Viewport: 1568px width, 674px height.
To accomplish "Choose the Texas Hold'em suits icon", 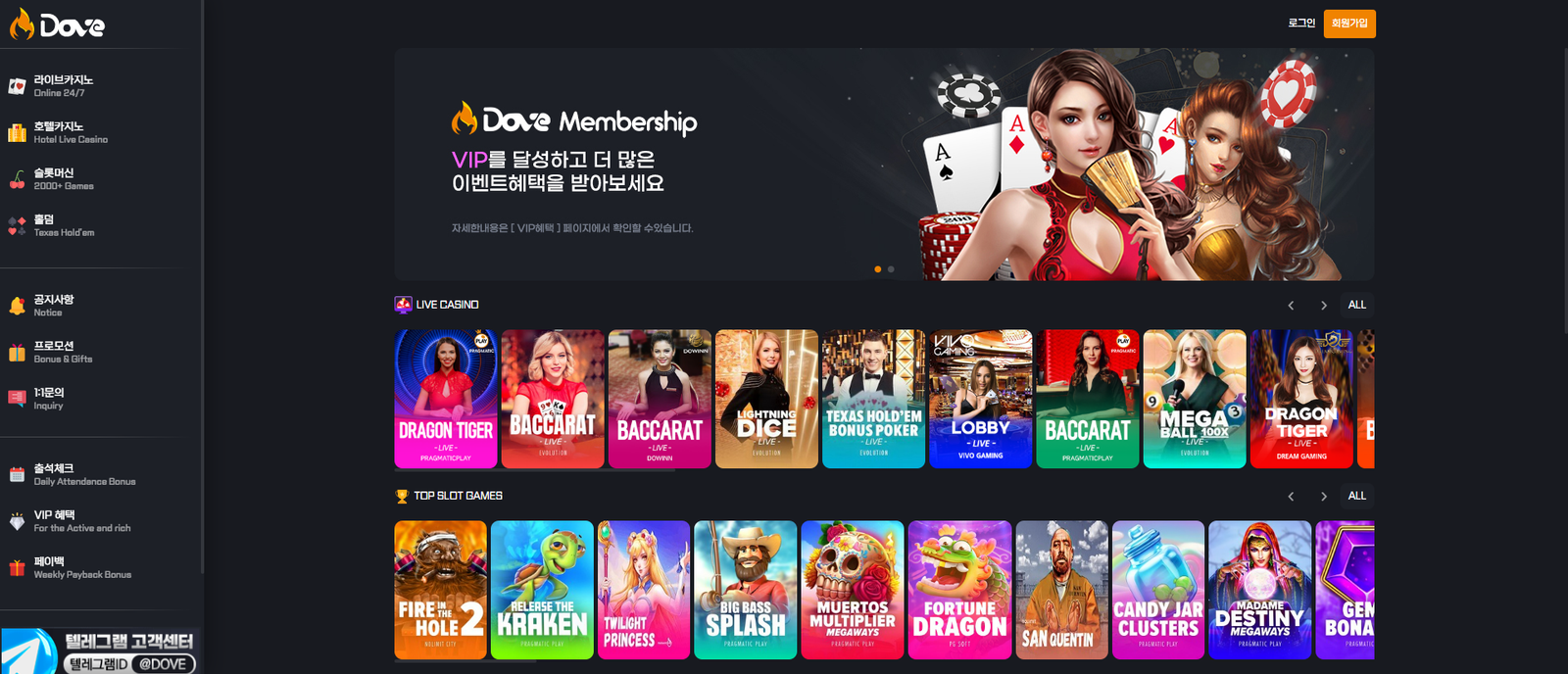I will click(x=17, y=226).
